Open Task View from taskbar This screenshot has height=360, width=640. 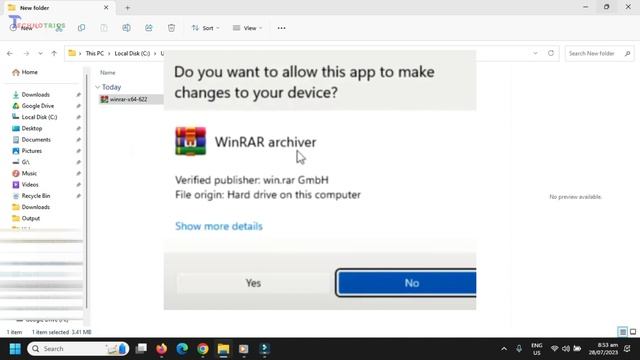pos(141,349)
